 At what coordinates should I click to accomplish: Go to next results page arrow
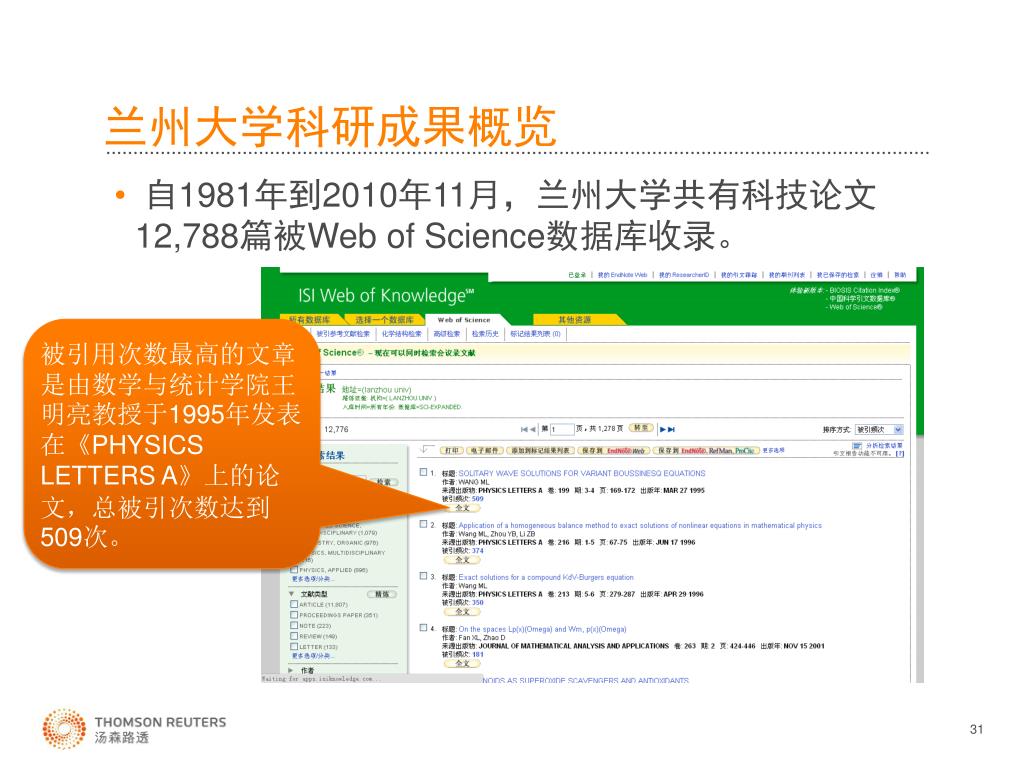point(663,430)
